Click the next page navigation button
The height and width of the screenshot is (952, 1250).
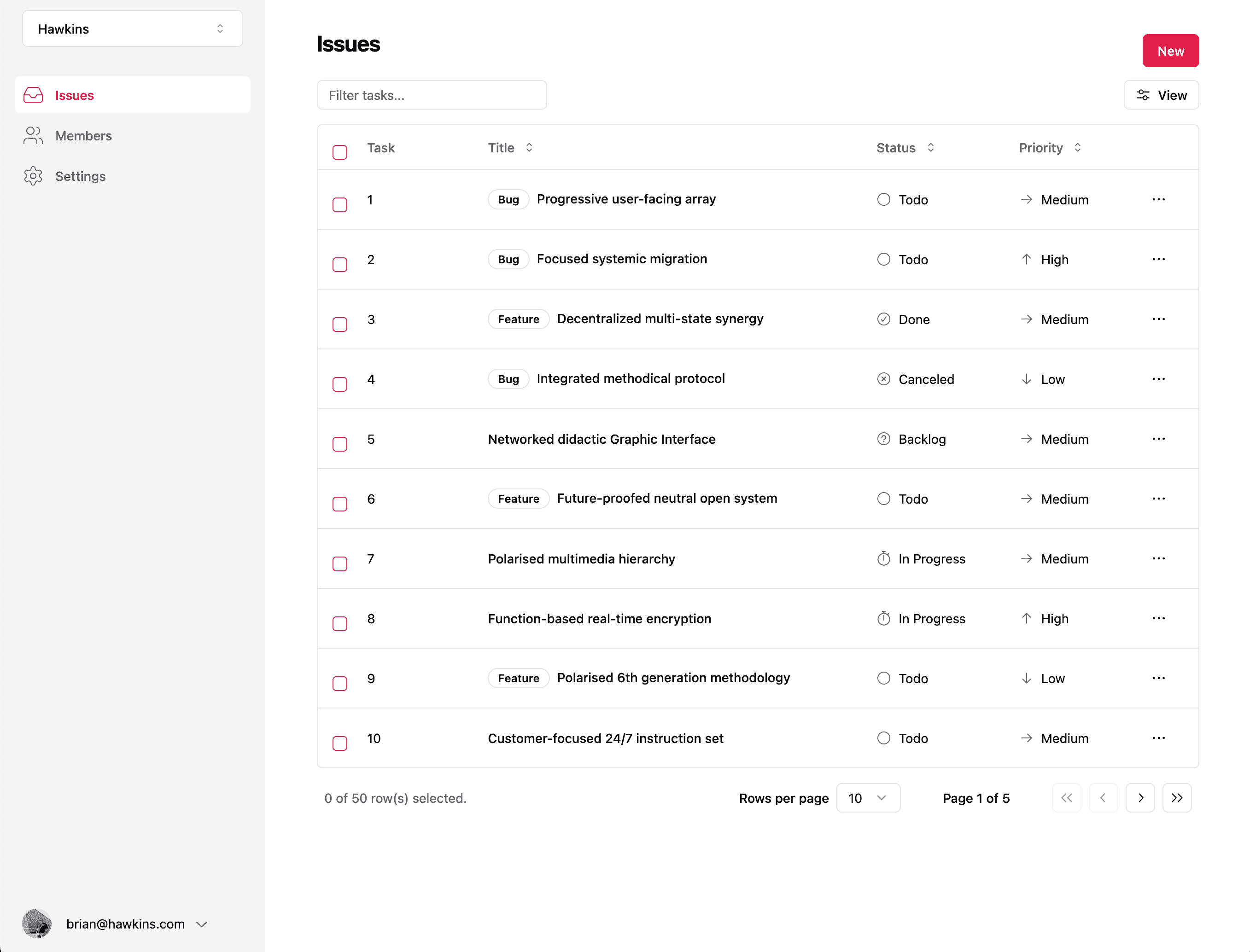pos(1140,797)
